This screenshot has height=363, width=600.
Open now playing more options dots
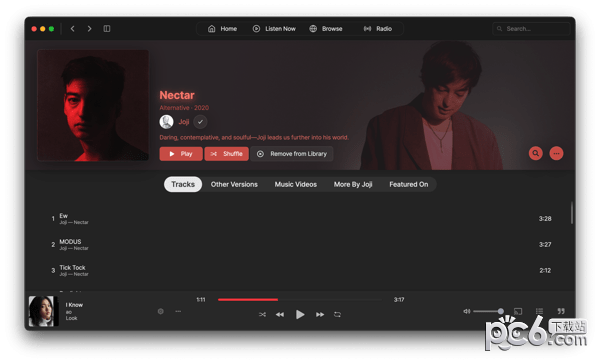178,311
